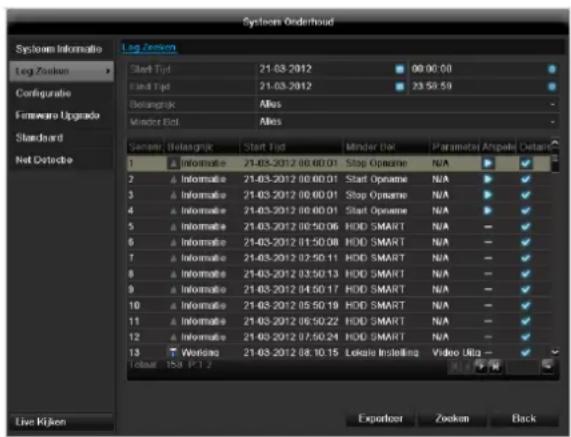Toggle details checkbox for log entry 1
The height and width of the screenshot is (437, 571).
tap(525, 163)
